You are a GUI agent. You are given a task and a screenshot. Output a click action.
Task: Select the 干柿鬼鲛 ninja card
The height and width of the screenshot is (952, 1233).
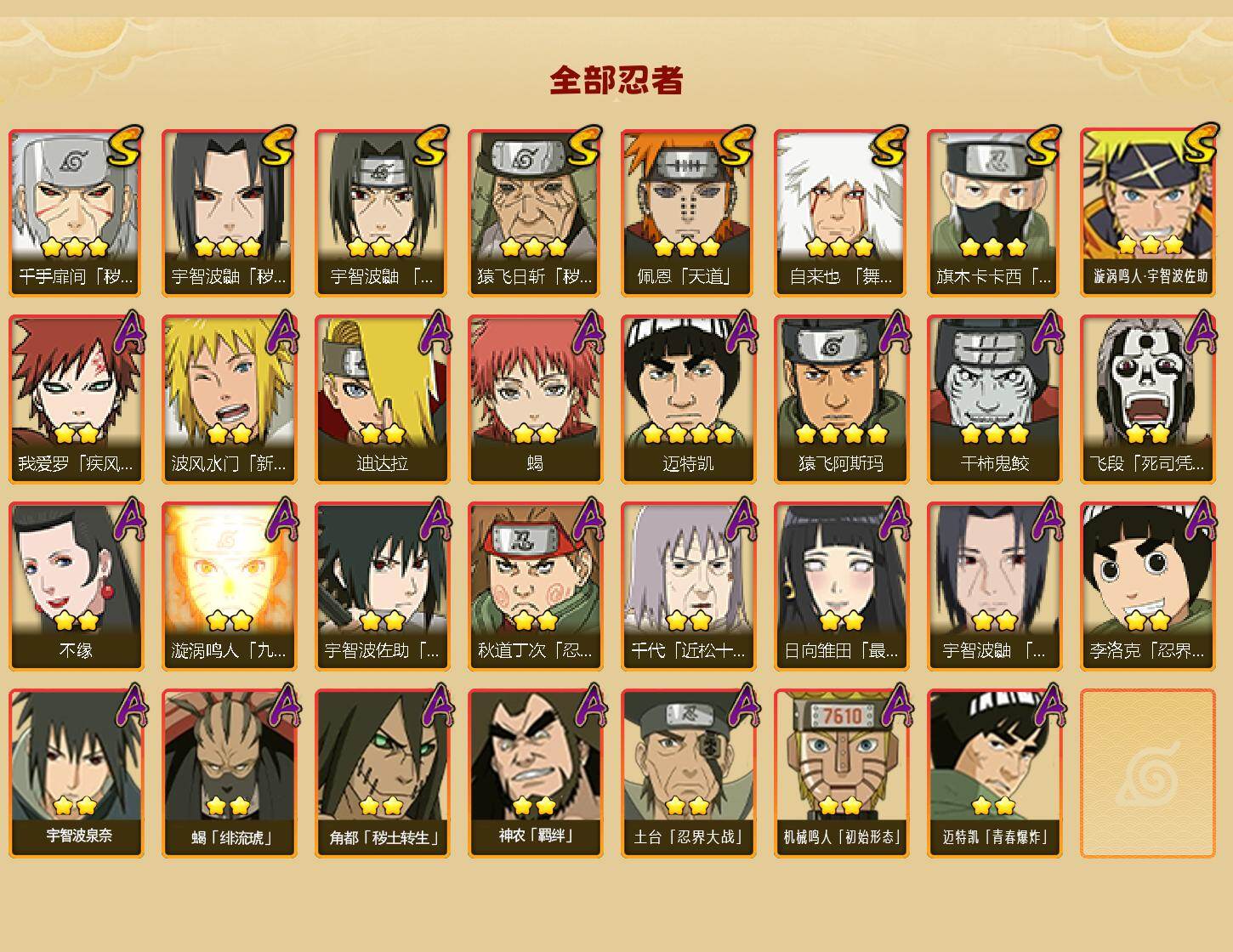tap(994, 399)
